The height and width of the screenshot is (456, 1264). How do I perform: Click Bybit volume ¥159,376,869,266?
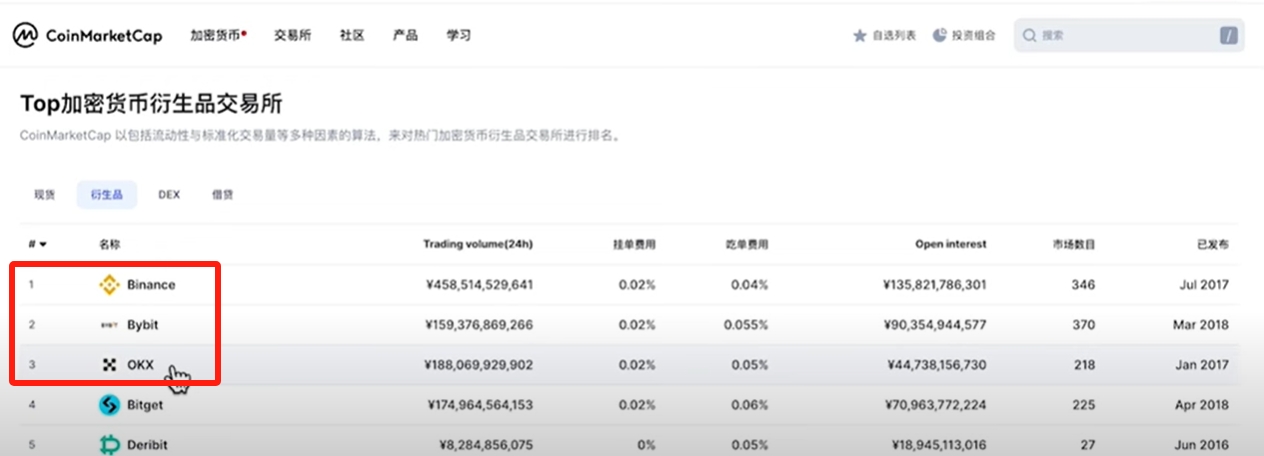click(x=480, y=325)
